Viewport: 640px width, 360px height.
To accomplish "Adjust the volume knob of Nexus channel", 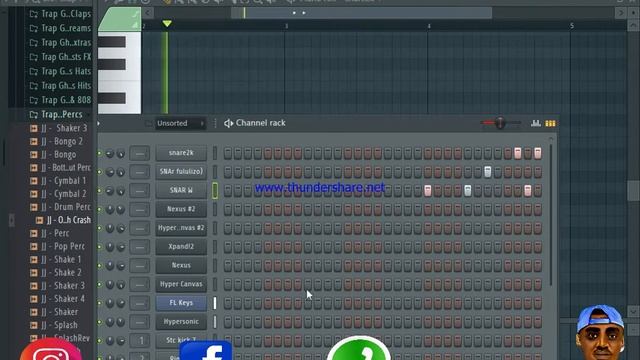I will 121,266.
